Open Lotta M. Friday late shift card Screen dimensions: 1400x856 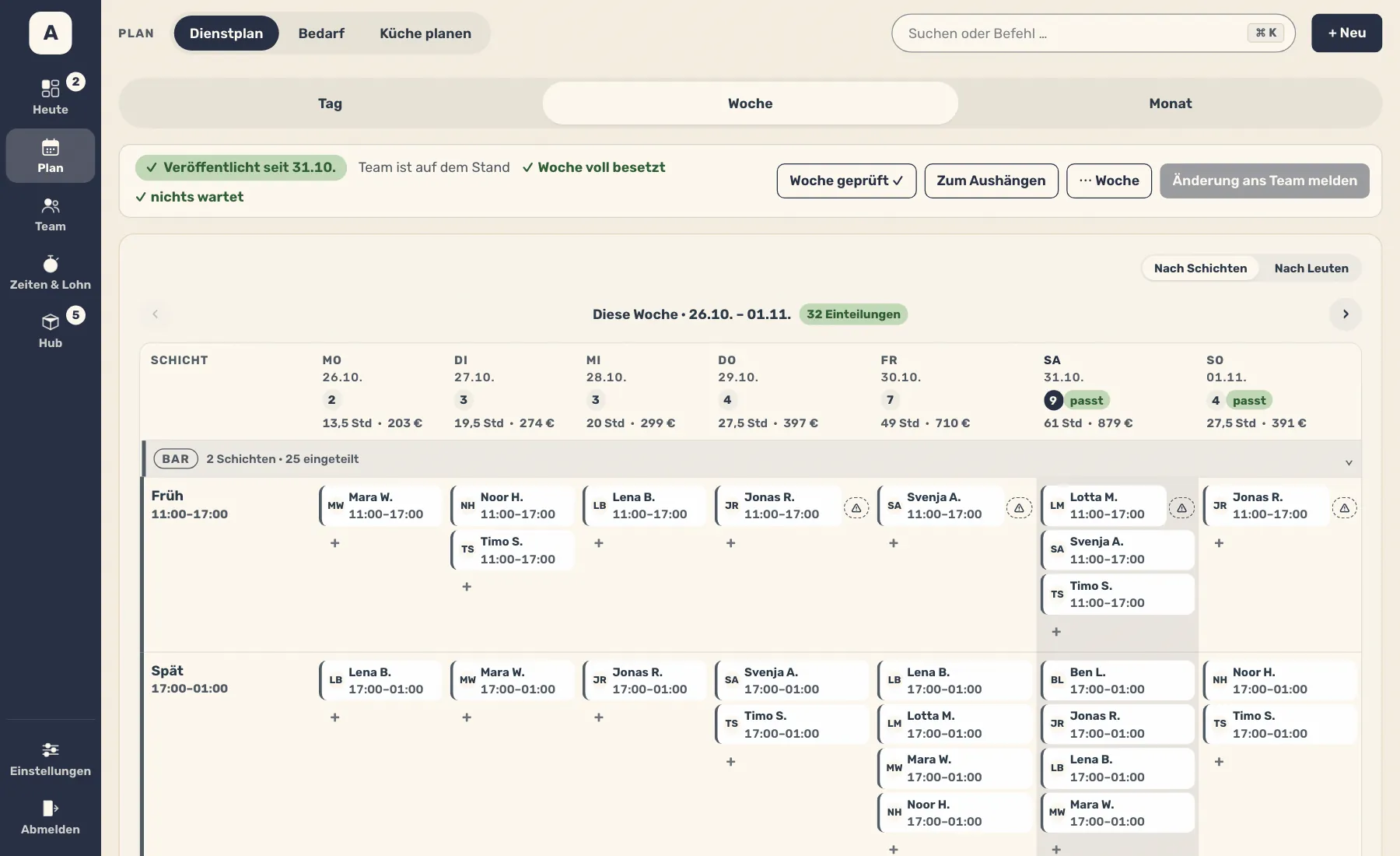coord(954,724)
